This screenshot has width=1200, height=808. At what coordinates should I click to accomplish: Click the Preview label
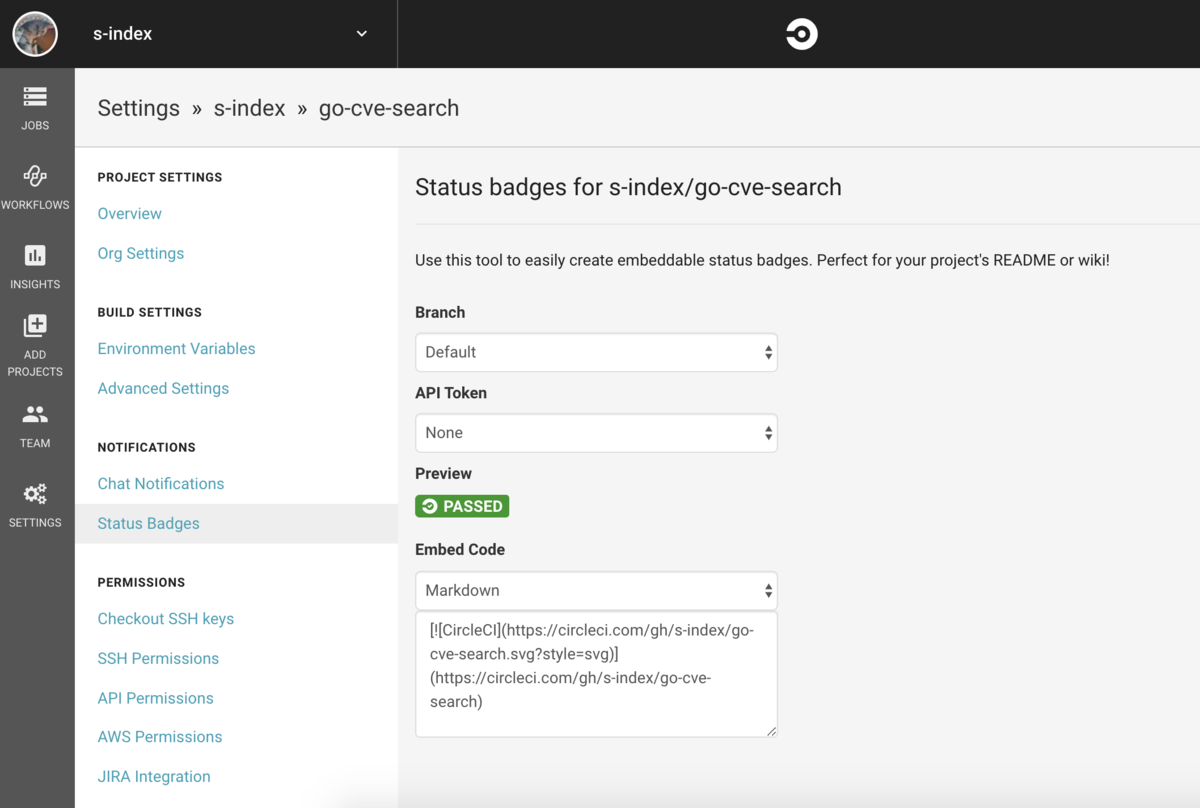(443, 474)
